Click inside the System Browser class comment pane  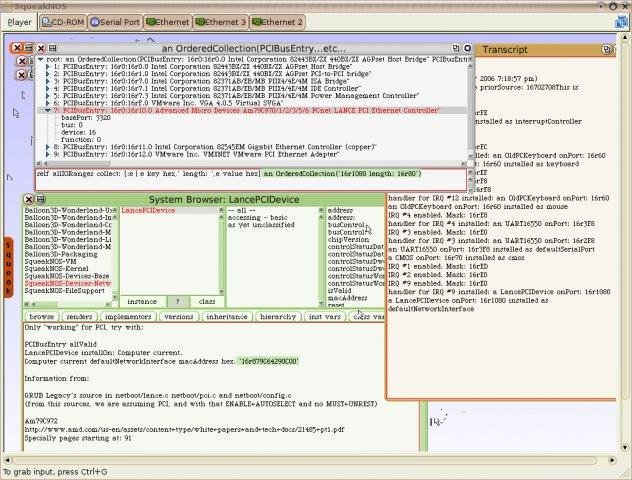(x=221, y=387)
